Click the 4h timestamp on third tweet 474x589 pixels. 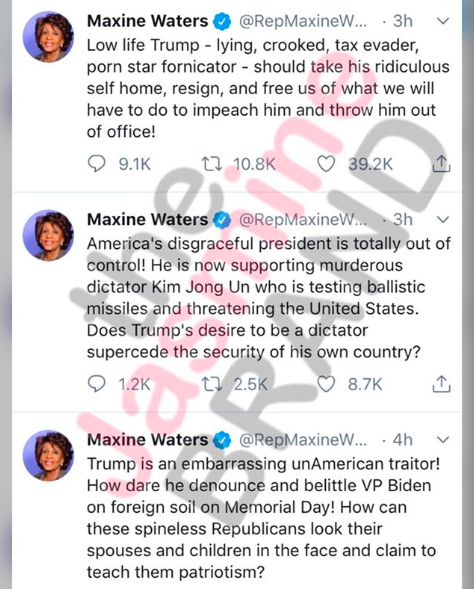(402, 439)
